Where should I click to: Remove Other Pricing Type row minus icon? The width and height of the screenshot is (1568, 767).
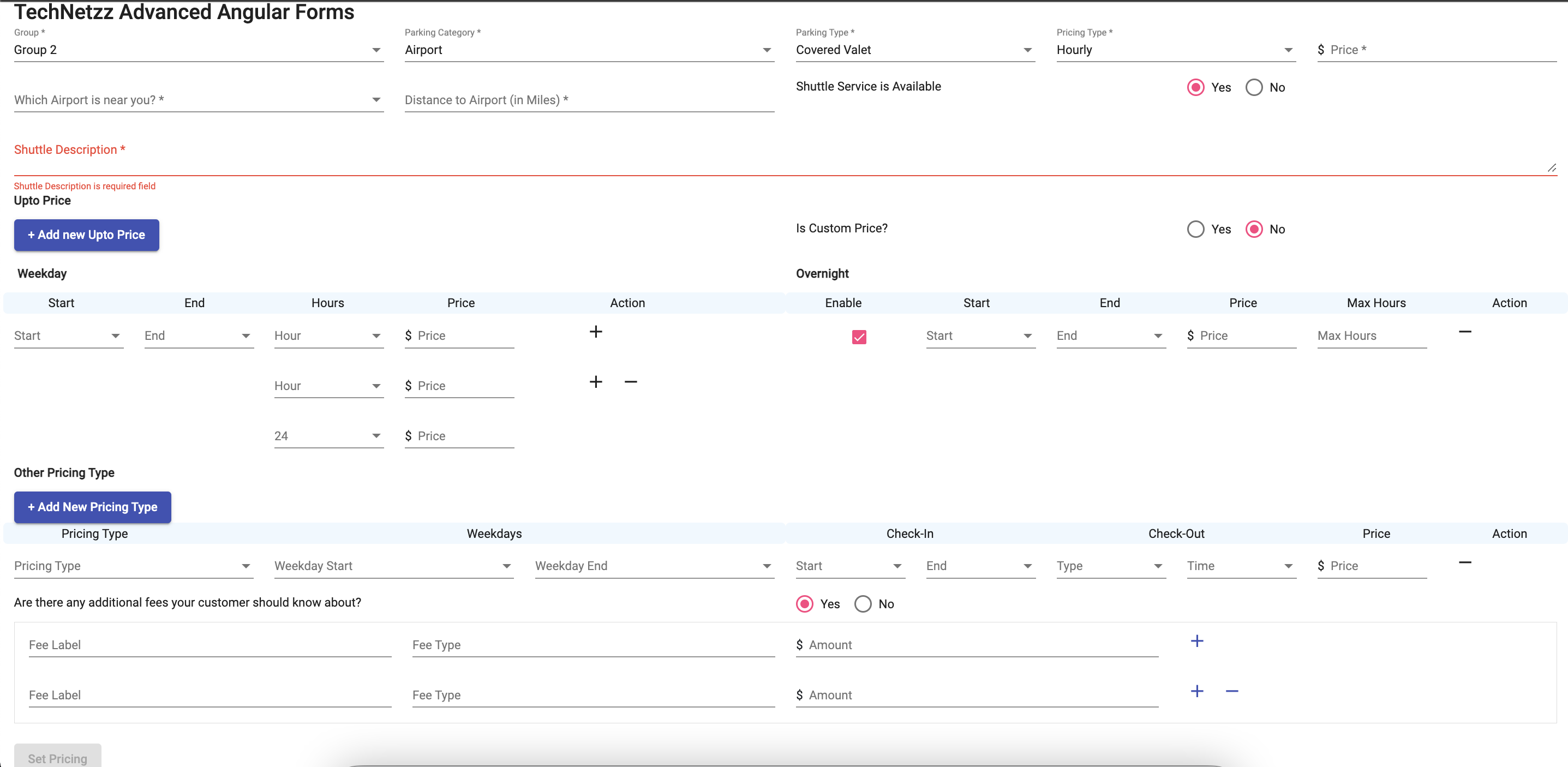[x=1464, y=562]
